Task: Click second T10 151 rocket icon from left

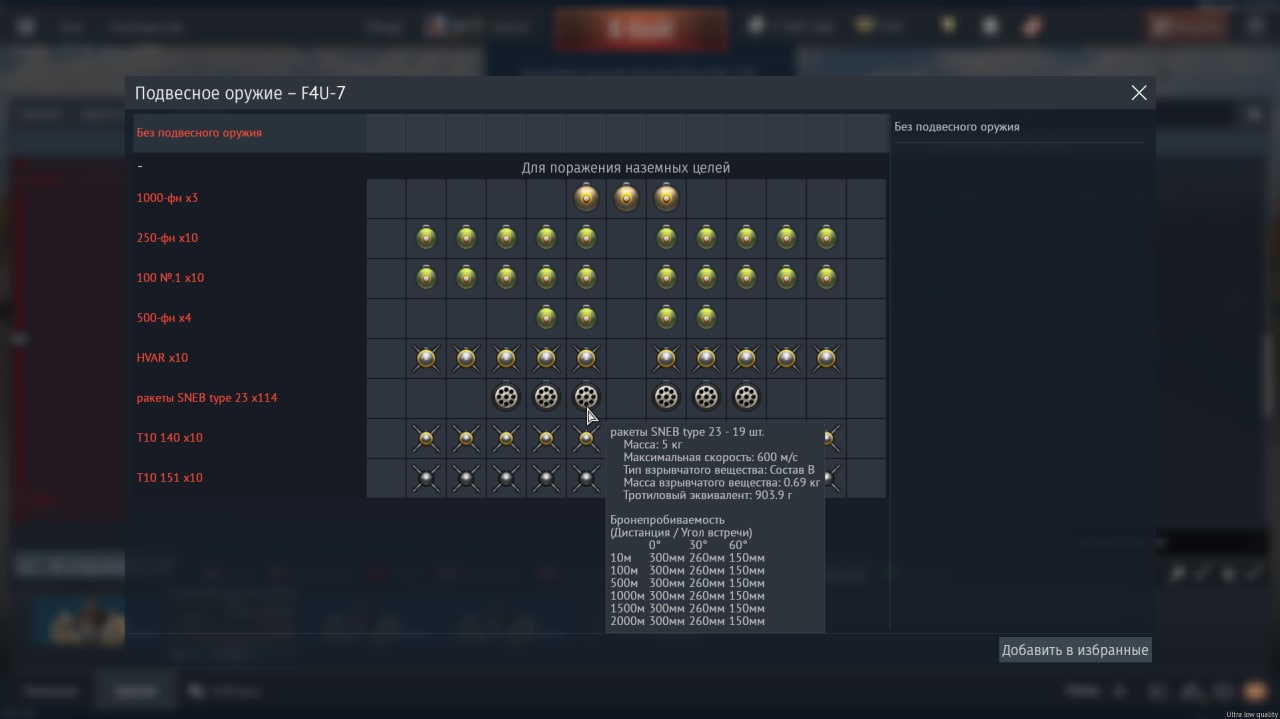Action: (x=466, y=478)
